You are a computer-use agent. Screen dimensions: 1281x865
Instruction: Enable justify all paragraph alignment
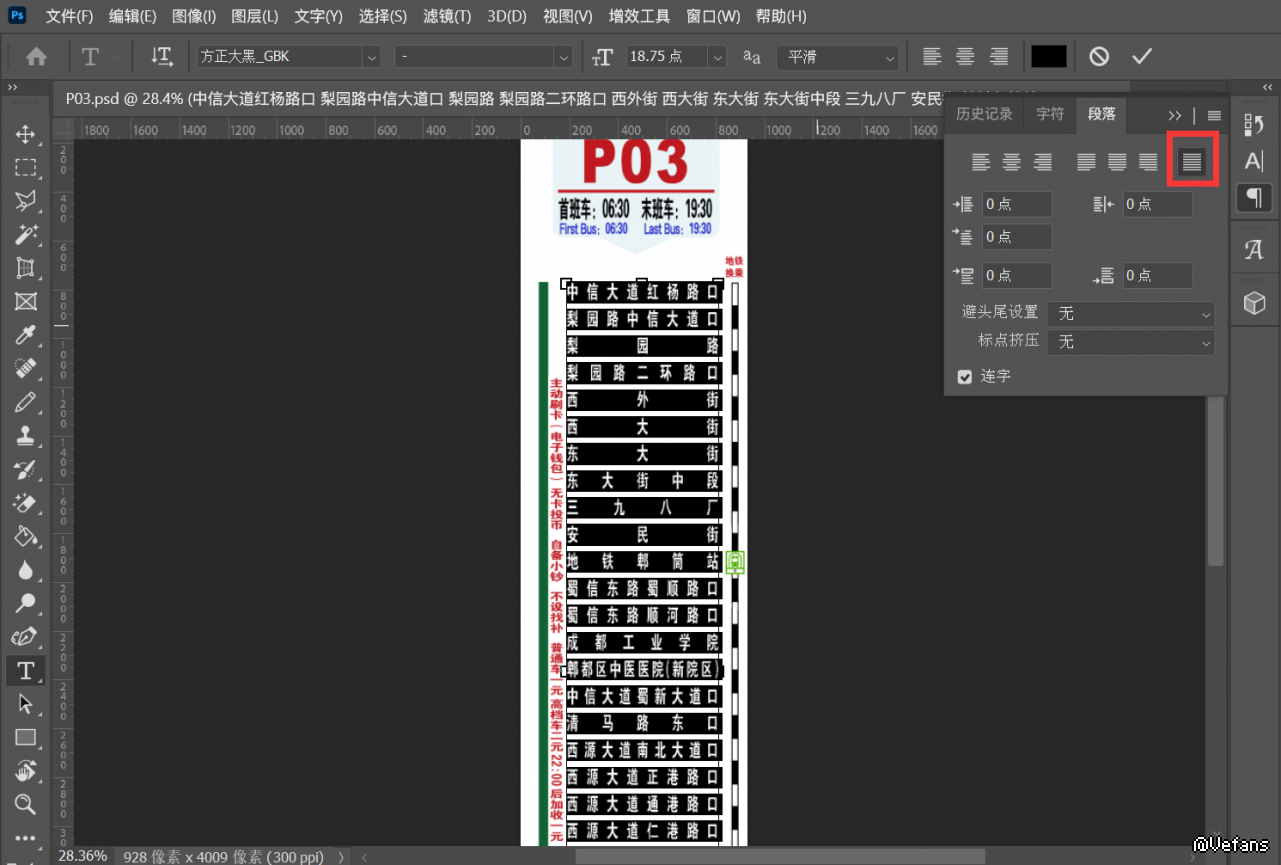point(1191,162)
